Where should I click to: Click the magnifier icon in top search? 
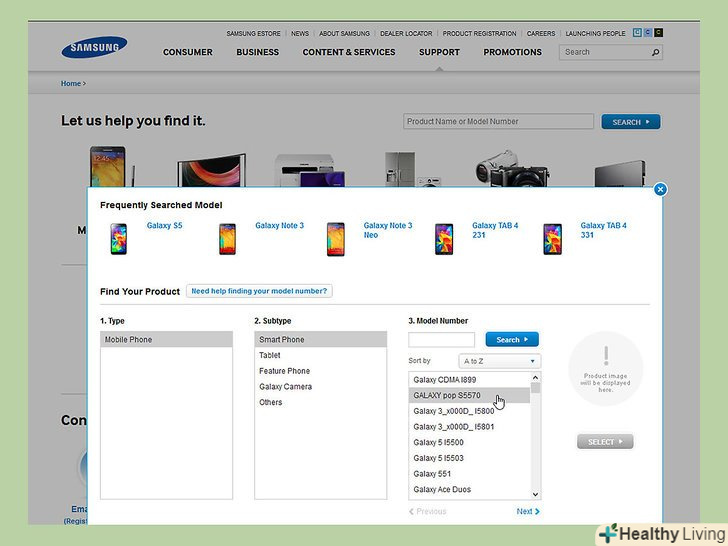tap(655, 52)
